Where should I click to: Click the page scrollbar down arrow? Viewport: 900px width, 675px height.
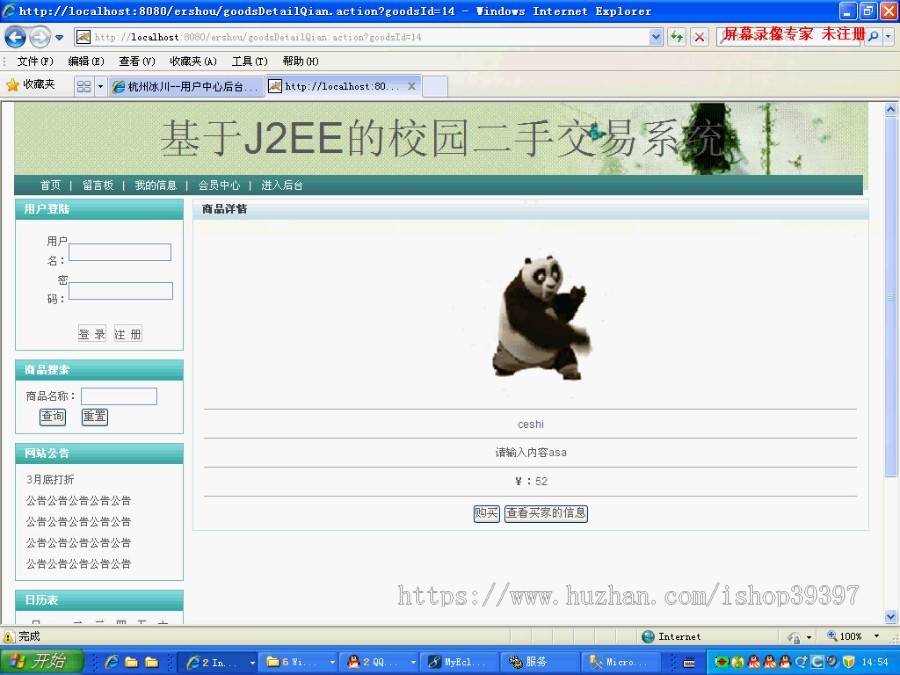pos(890,617)
